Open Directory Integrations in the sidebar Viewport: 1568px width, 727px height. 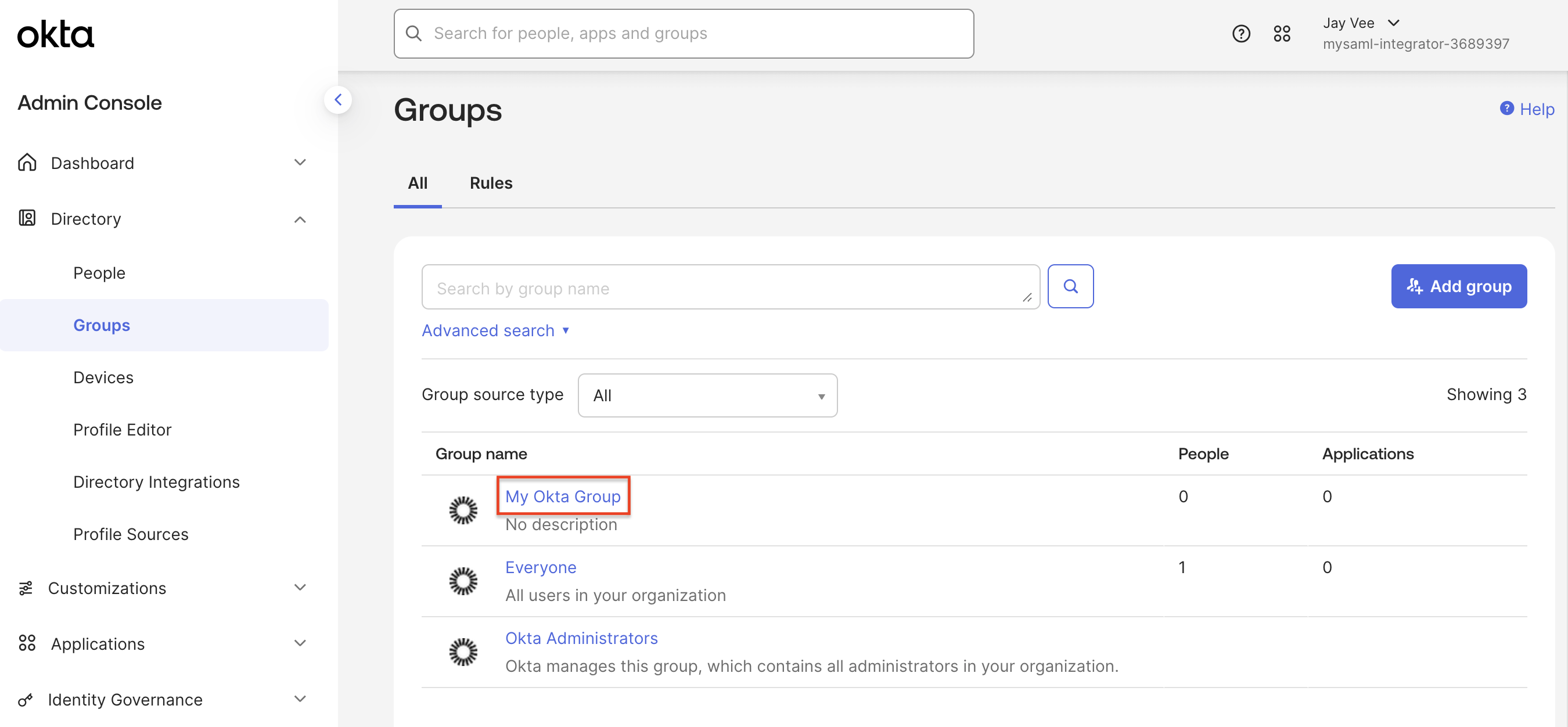click(x=156, y=482)
